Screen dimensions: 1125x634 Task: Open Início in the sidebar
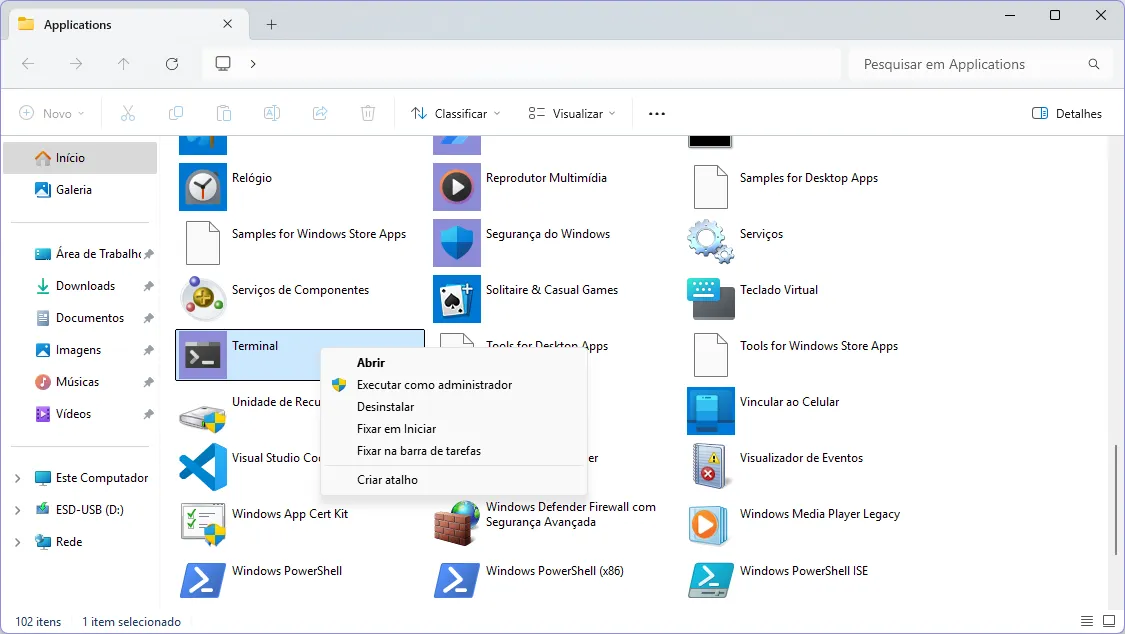pyautogui.click(x=80, y=158)
